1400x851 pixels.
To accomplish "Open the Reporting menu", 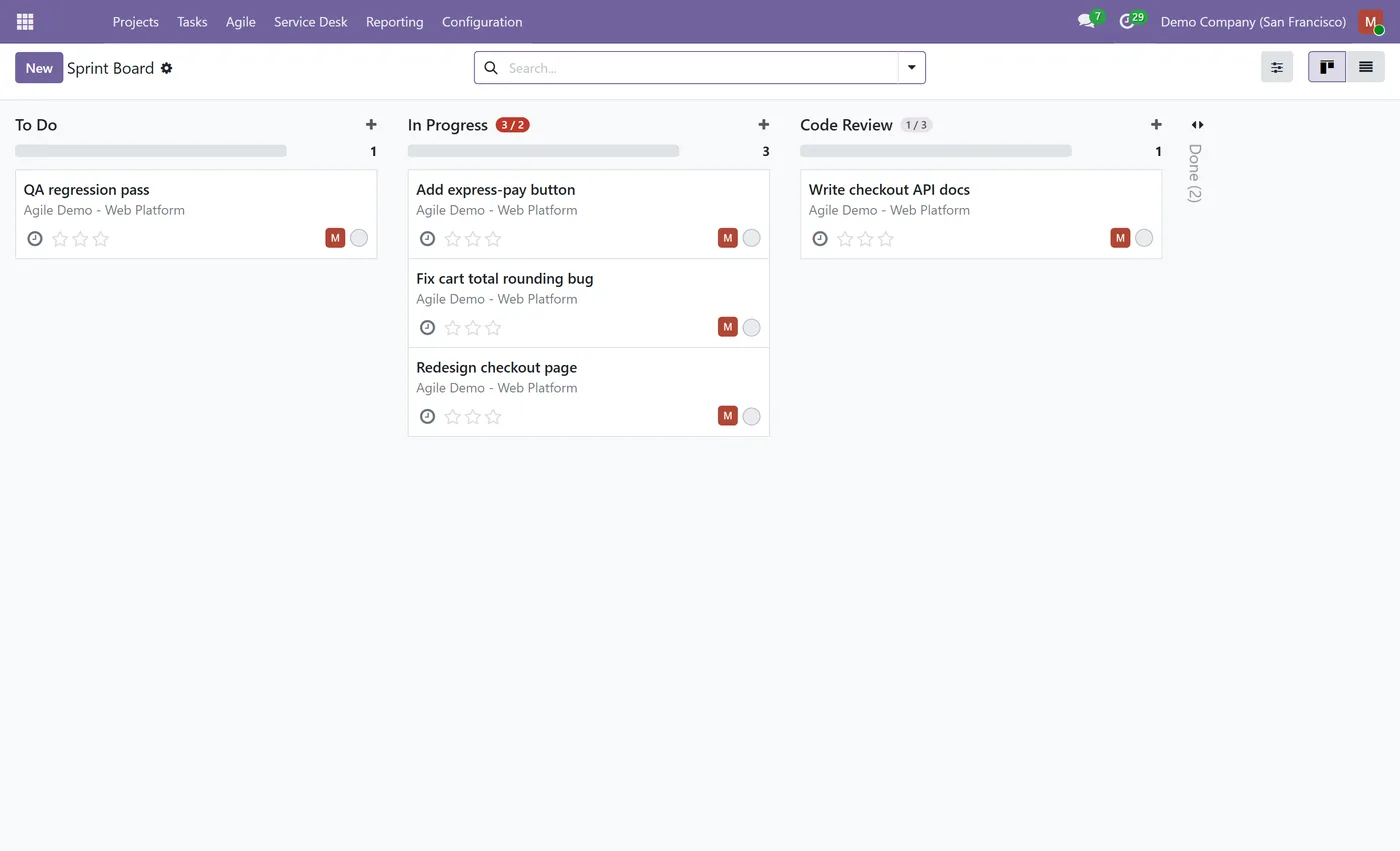I will 395,21.
